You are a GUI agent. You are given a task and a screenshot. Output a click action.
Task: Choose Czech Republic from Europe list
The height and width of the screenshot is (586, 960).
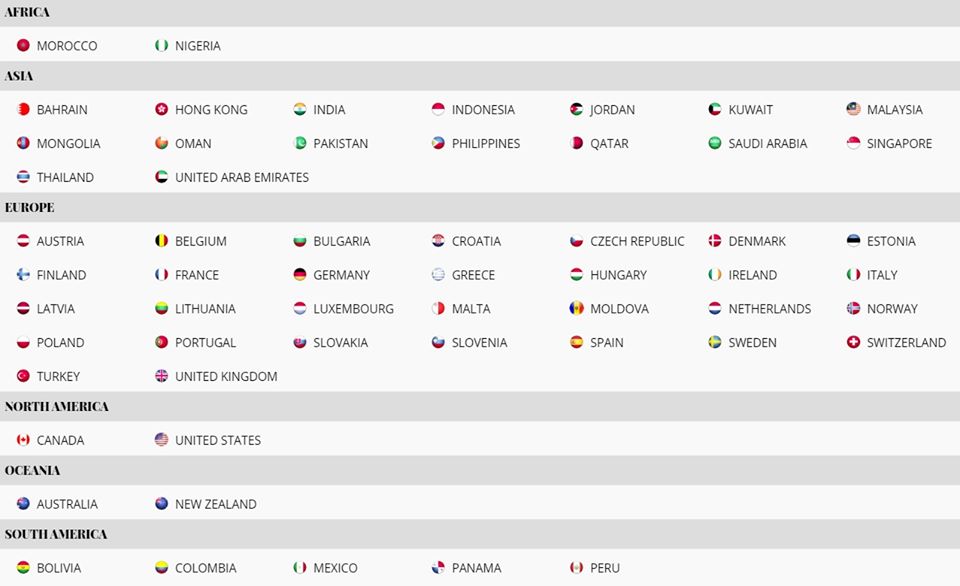637,241
